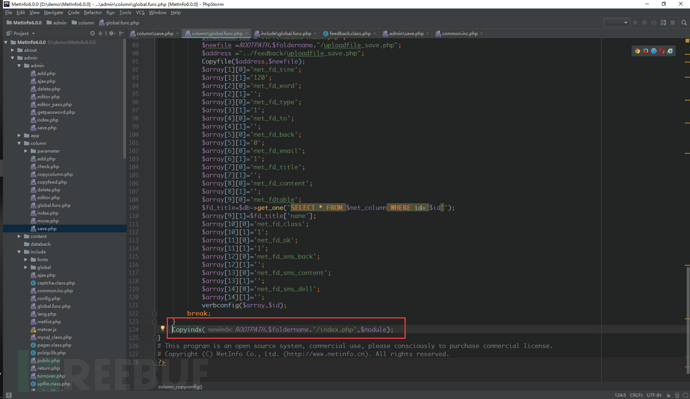Image resolution: width=690 pixels, height=399 pixels.
Task: Collapse the MetInfo6.0.0 project root
Action: pos(6,42)
